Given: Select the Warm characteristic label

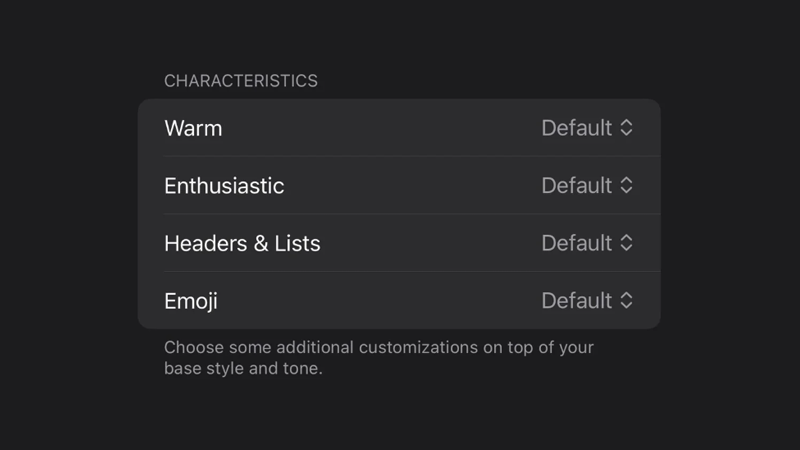Looking at the screenshot, I should coord(193,128).
